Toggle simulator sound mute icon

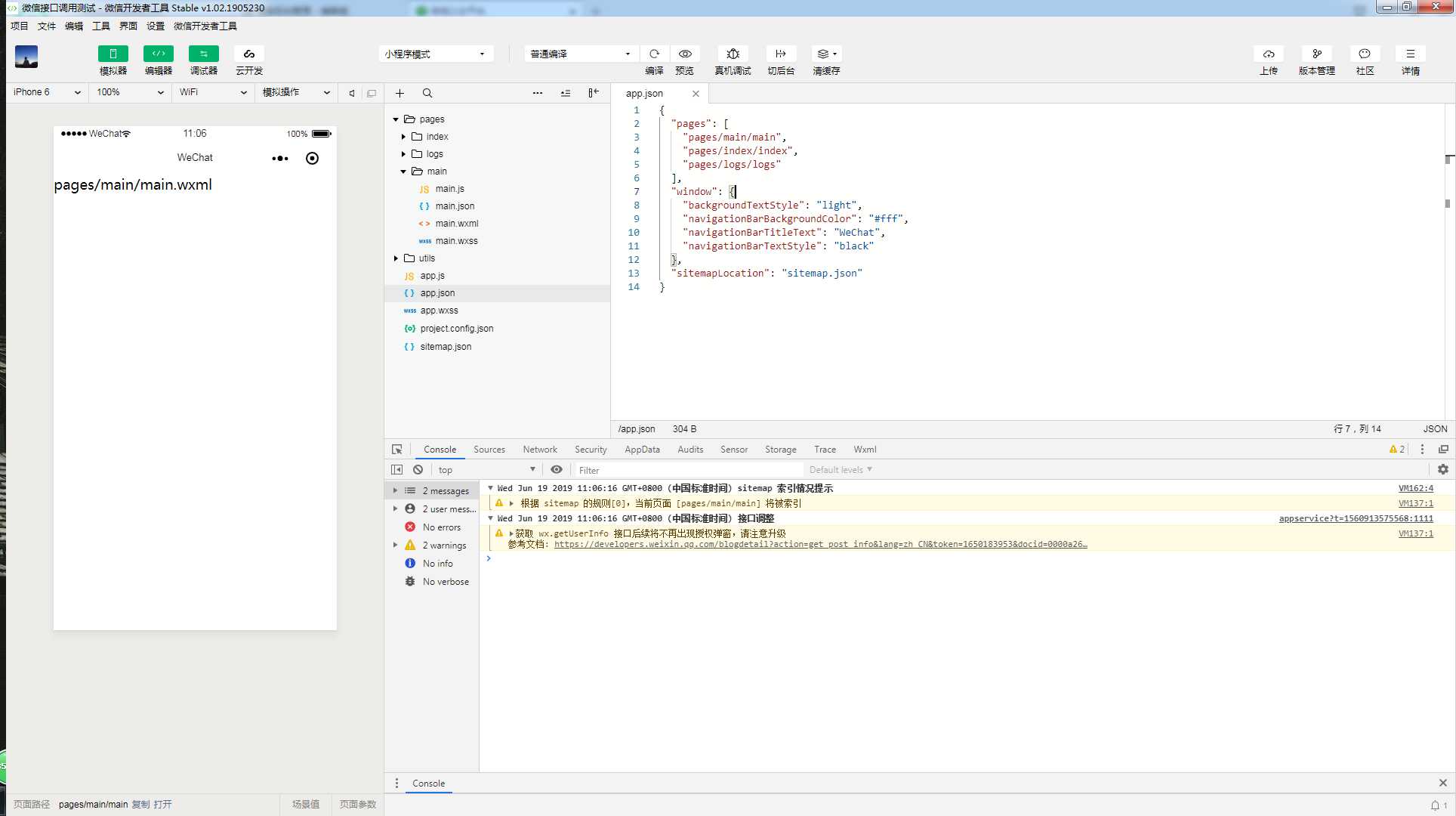(x=351, y=93)
